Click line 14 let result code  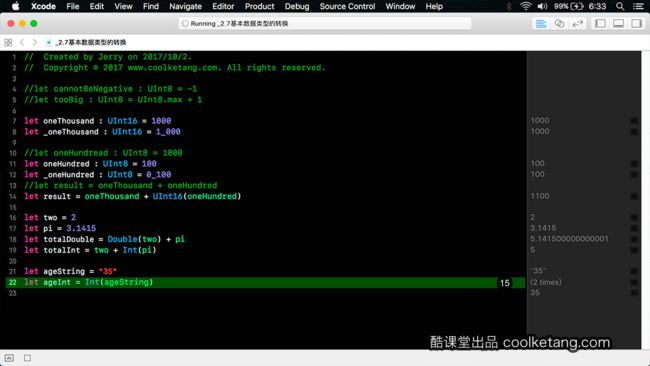(132, 196)
